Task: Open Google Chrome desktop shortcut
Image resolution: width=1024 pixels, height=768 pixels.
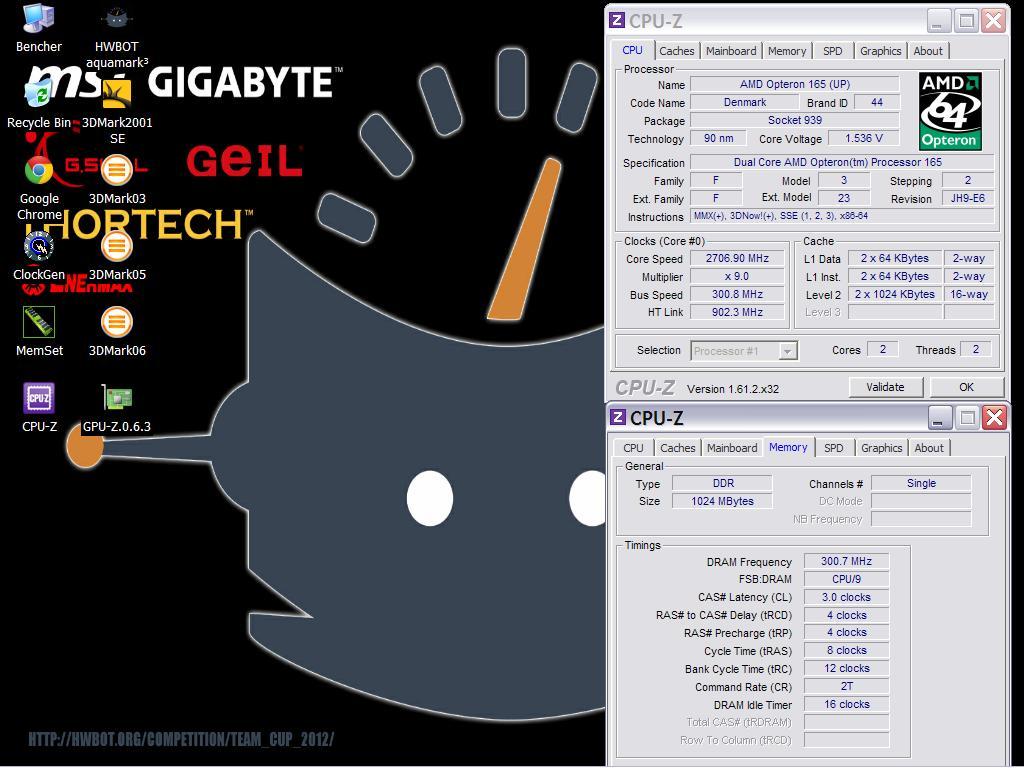Action: click(39, 188)
